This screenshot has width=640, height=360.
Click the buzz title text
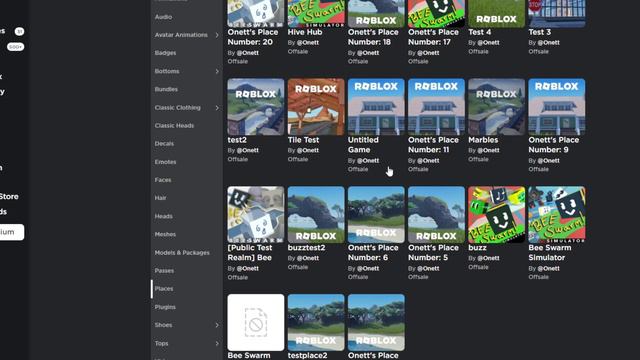tap(478, 247)
